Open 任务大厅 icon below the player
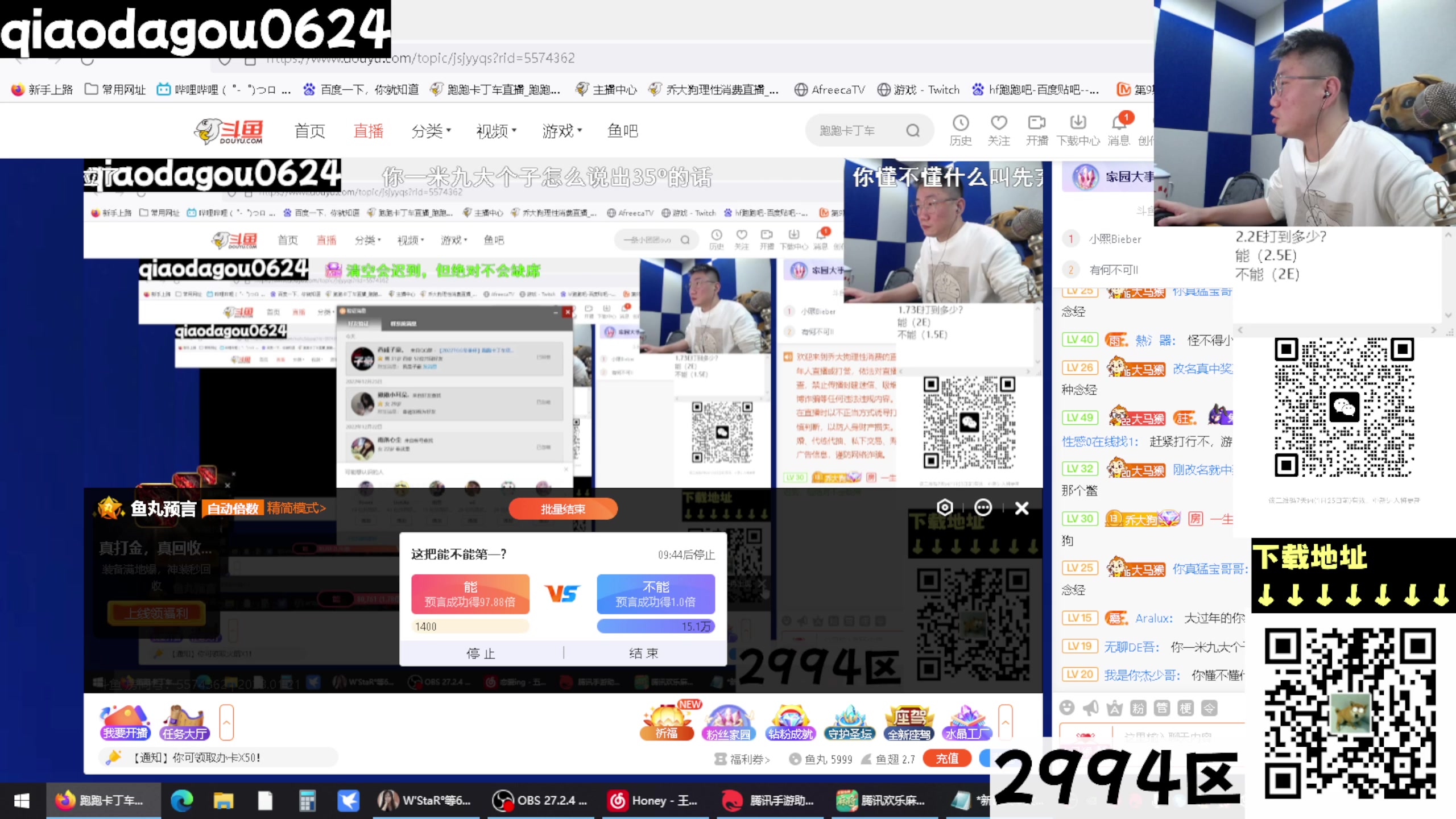Image resolution: width=1456 pixels, height=819 pixels. pos(184,722)
